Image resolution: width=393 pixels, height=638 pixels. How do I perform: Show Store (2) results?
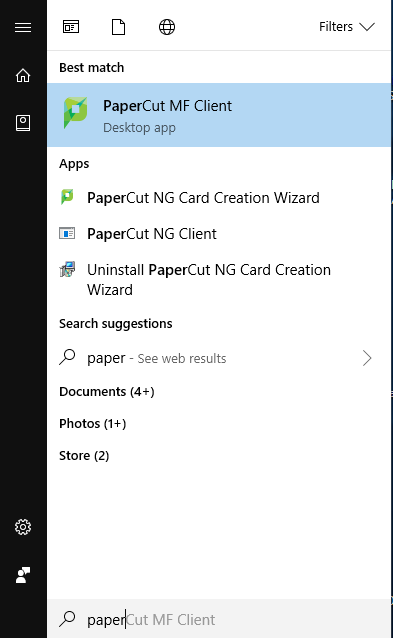pyautogui.click(x=84, y=455)
